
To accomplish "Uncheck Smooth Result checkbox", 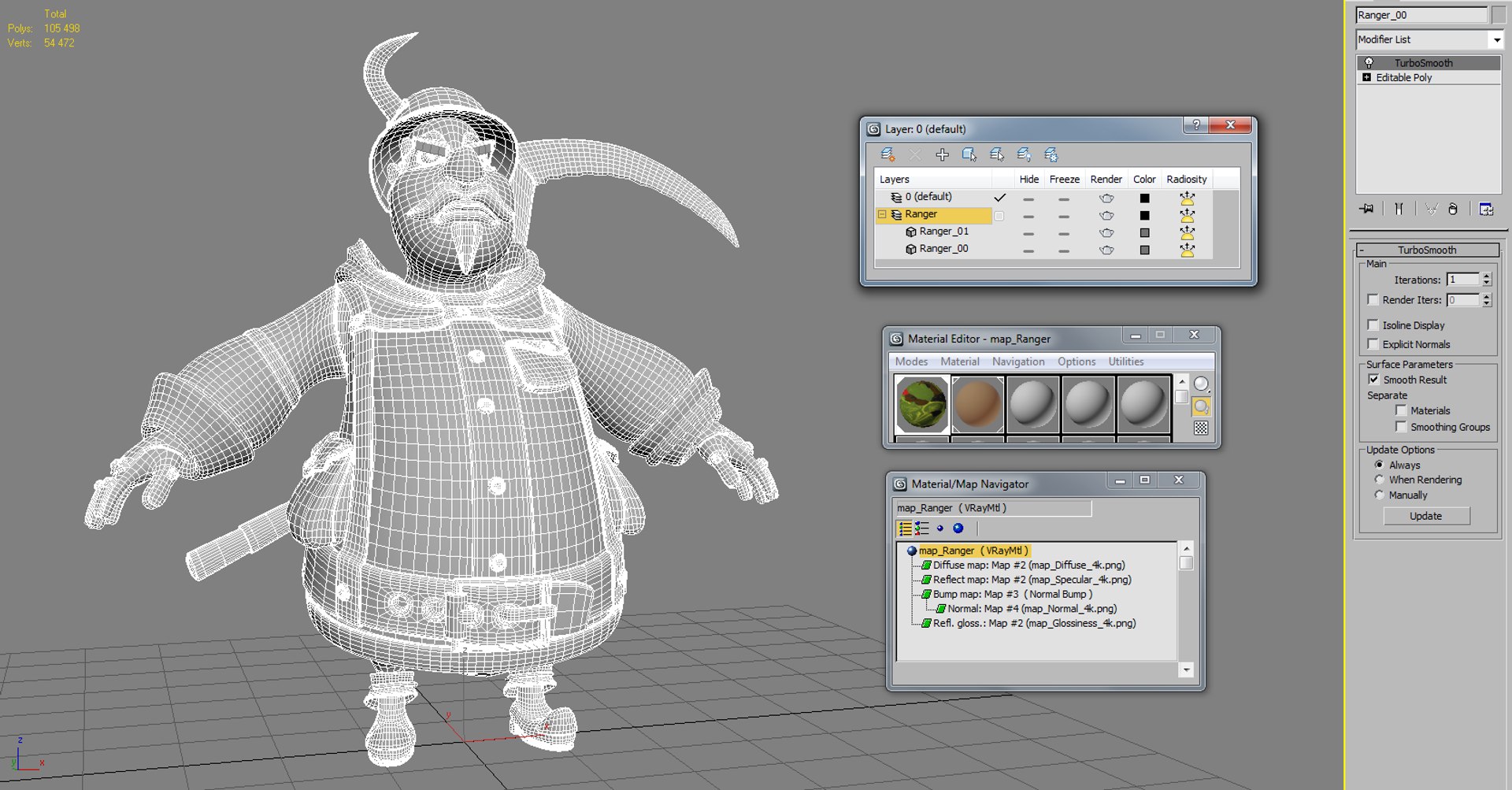I will (1373, 379).
